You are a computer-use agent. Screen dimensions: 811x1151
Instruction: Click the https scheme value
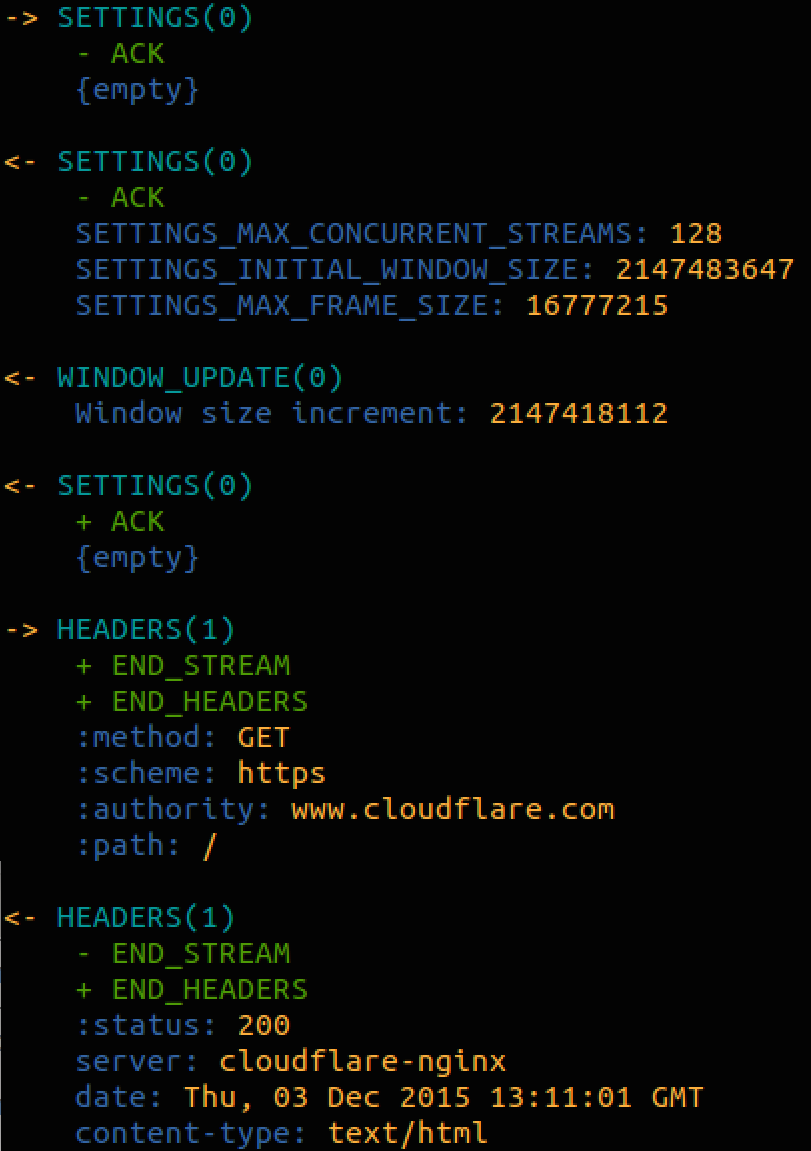(281, 774)
